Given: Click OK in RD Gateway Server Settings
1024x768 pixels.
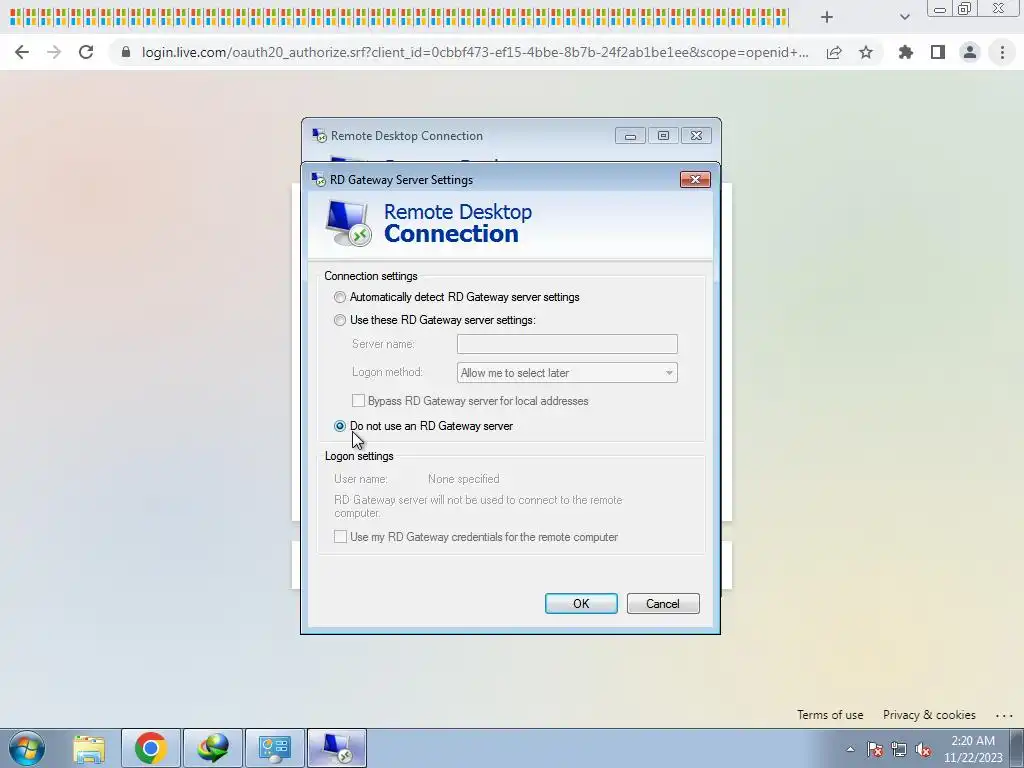Looking at the screenshot, I should tap(581, 603).
